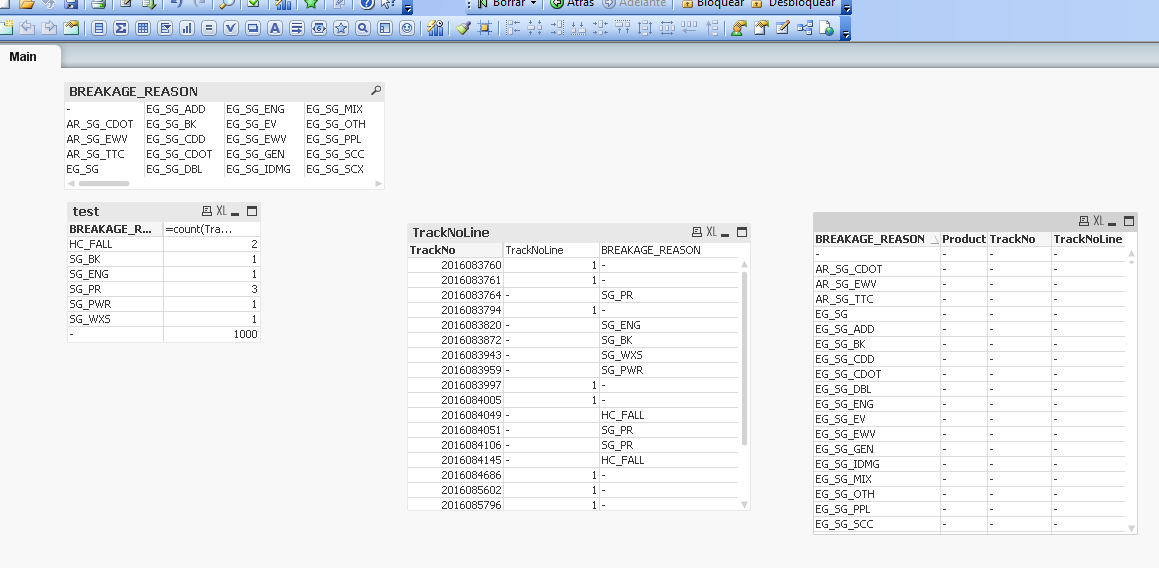The width and height of the screenshot is (1159, 568).
Task: Click the down arrow of the right table scrollbar
Action: [1131, 528]
